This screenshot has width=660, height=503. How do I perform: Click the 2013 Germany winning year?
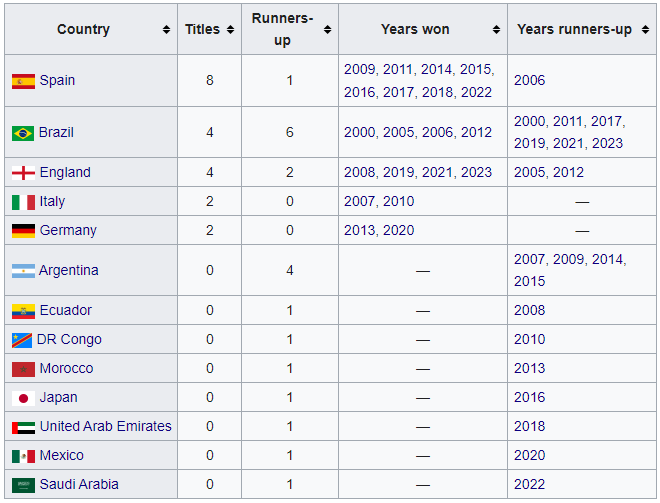coord(359,231)
